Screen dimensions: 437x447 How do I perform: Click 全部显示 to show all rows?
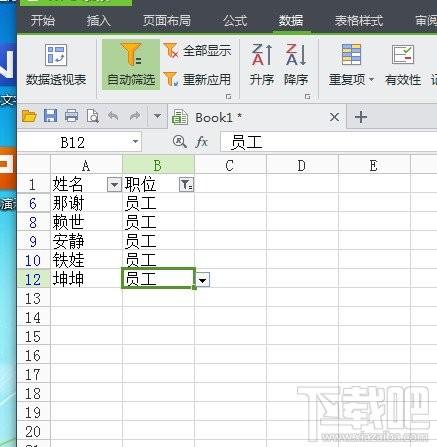pyautogui.click(x=197, y=51)
